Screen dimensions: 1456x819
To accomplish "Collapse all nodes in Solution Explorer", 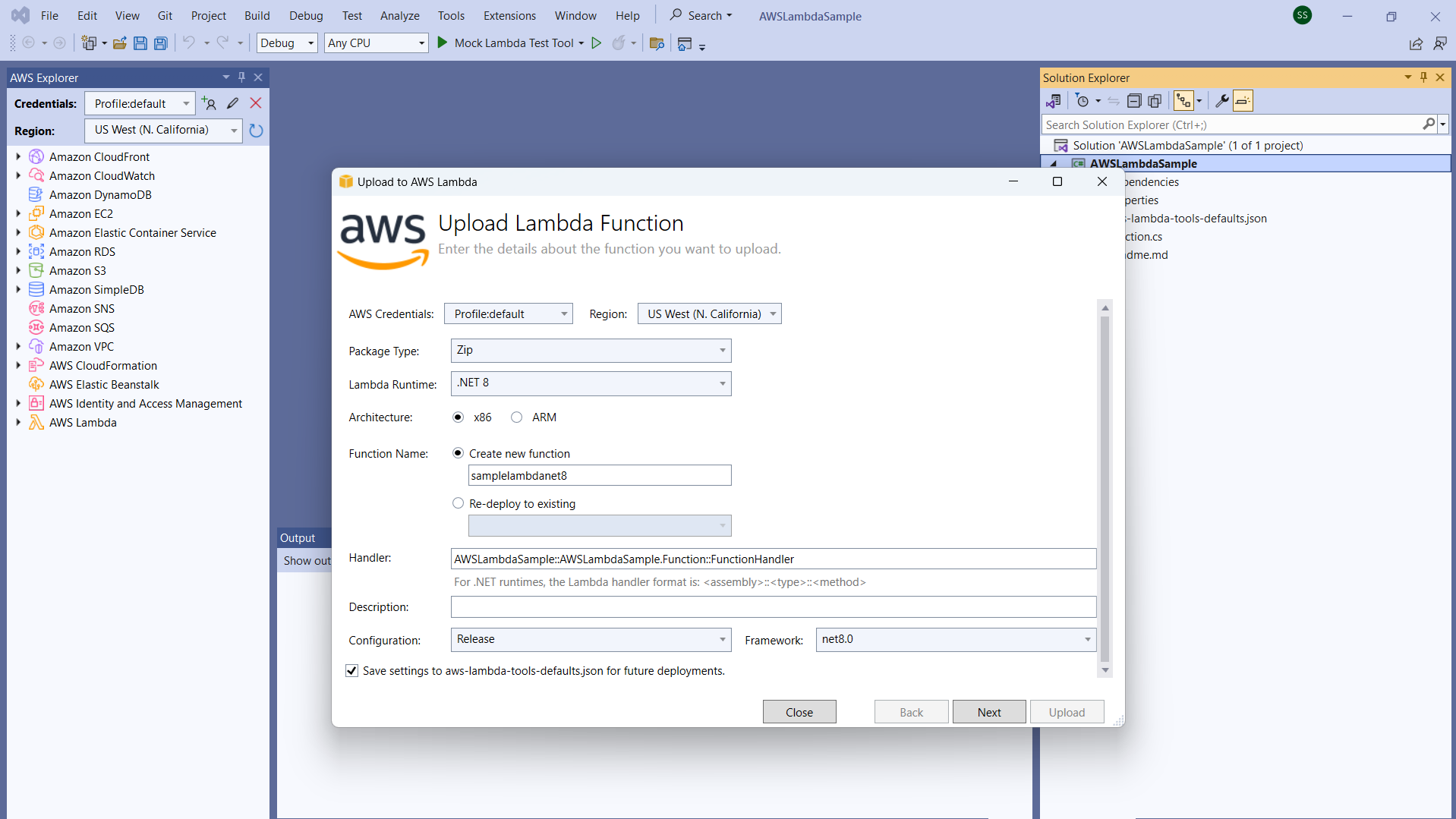I will coord(1134,100).
